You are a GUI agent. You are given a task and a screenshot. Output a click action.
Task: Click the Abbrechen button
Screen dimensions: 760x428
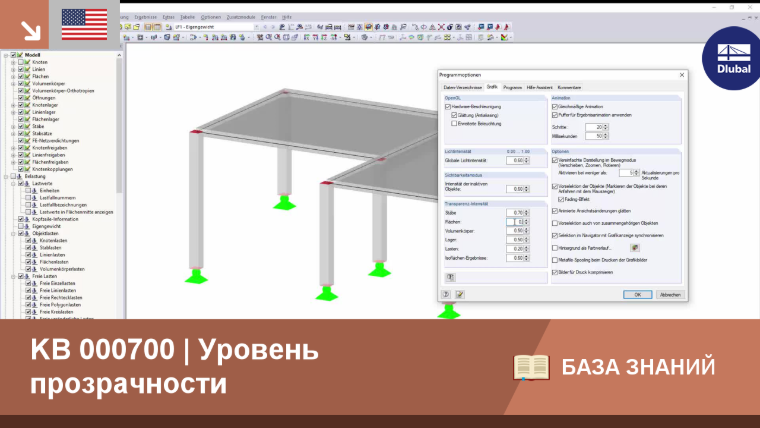pos(670,295)
